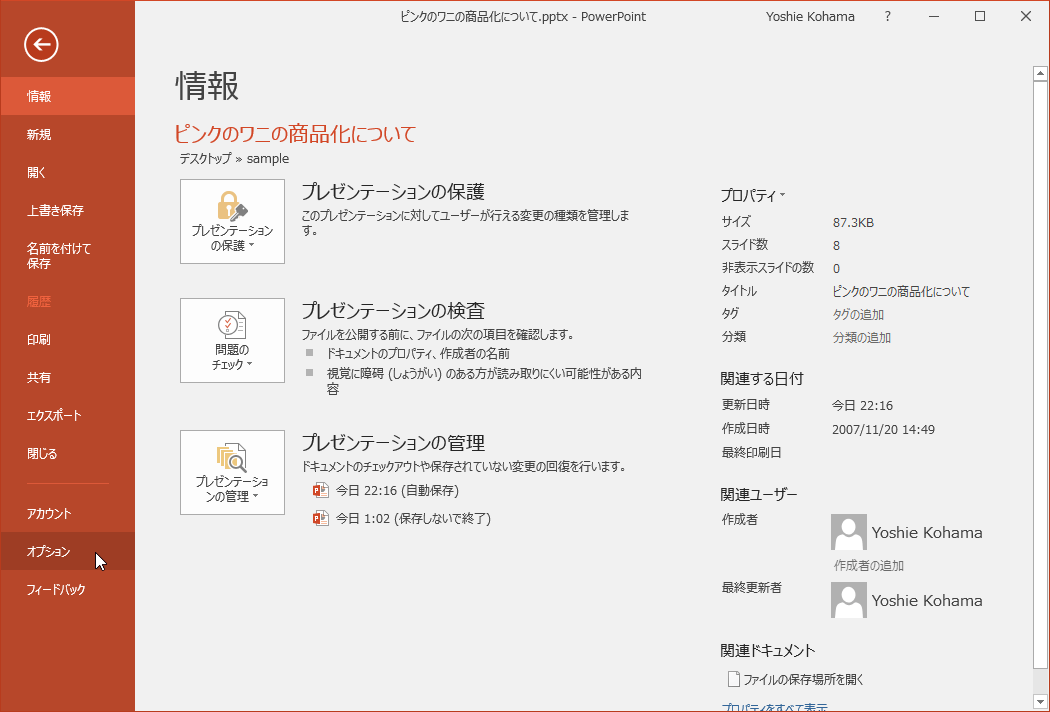The height and width of the screenshot is (712, 1050).
Task: Click the red document title ピンクのワニの商品化について
Action: (295, 134)
